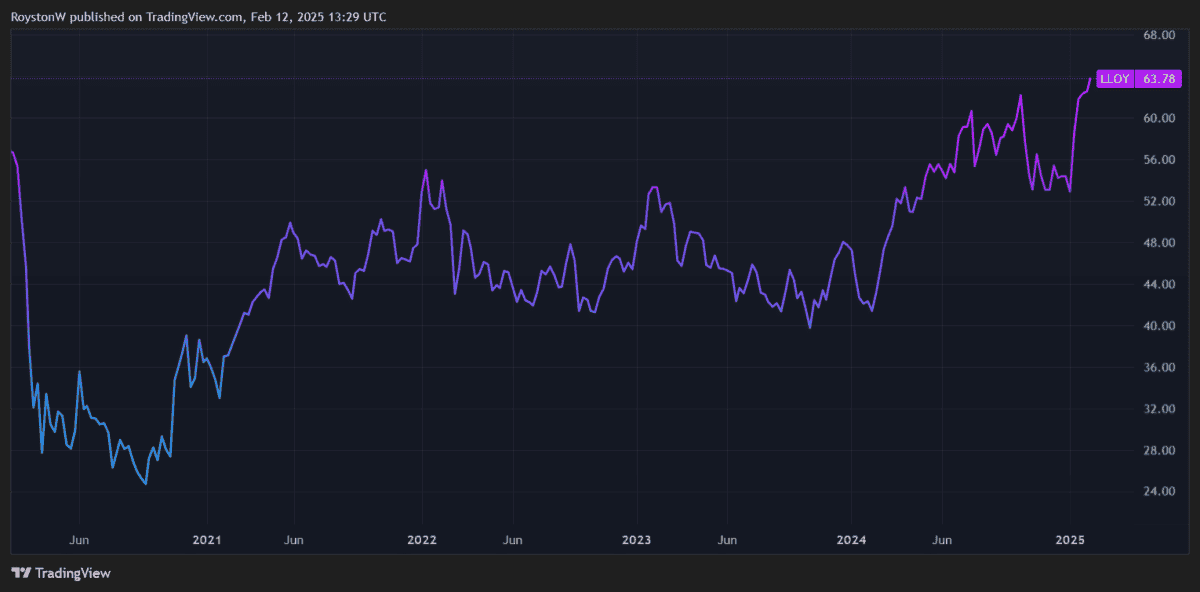
Task: Select the 2022 label on time axis
Action: (x=421, y=540)
